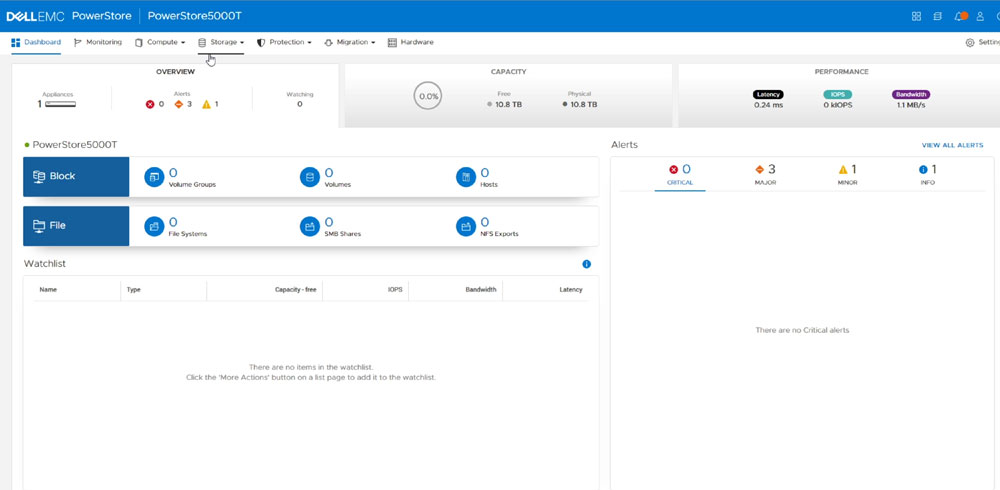Click the Dell EMC PowerStore logo

pos(69,16)
